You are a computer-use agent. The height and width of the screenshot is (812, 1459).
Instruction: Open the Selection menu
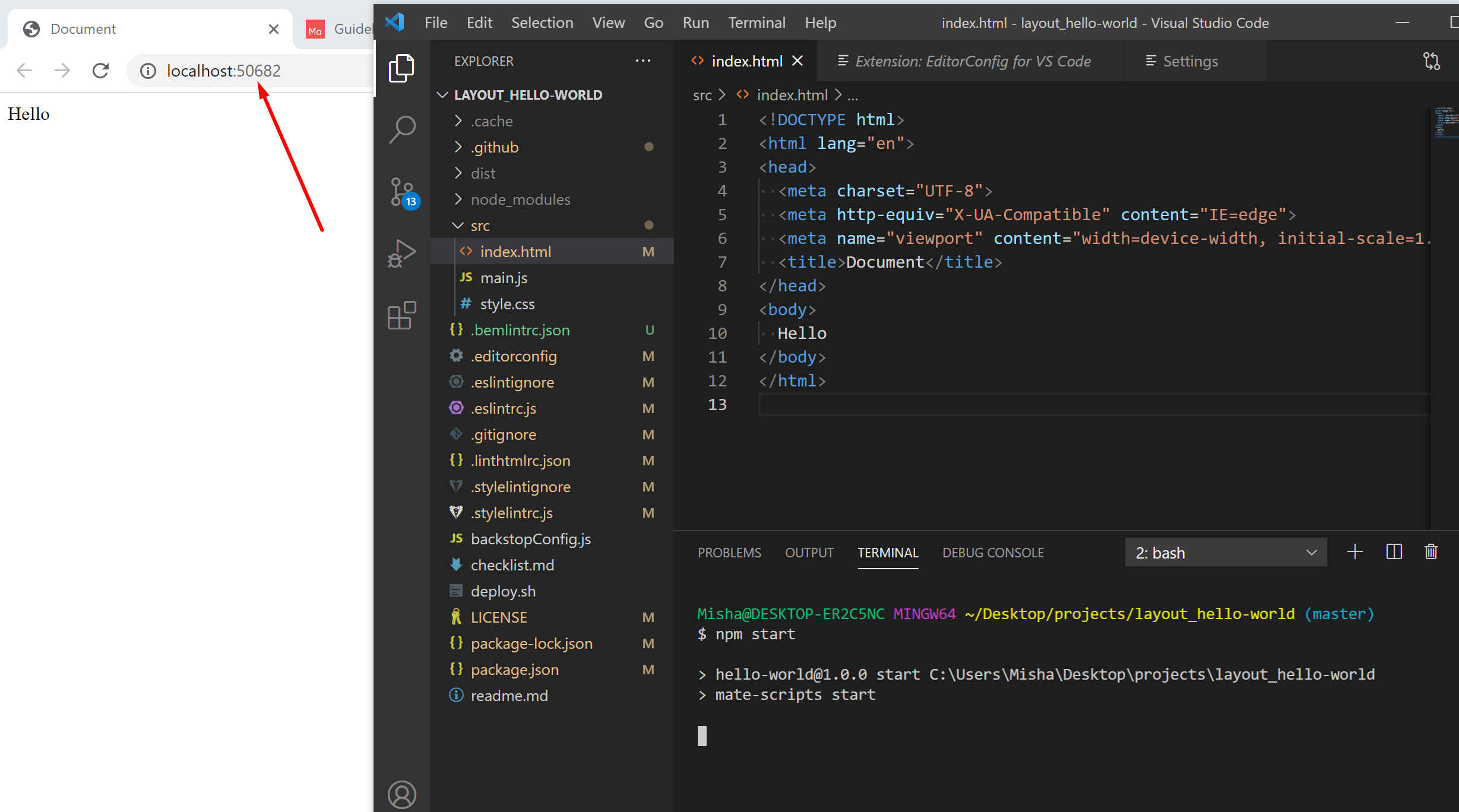tap(542, 23)
